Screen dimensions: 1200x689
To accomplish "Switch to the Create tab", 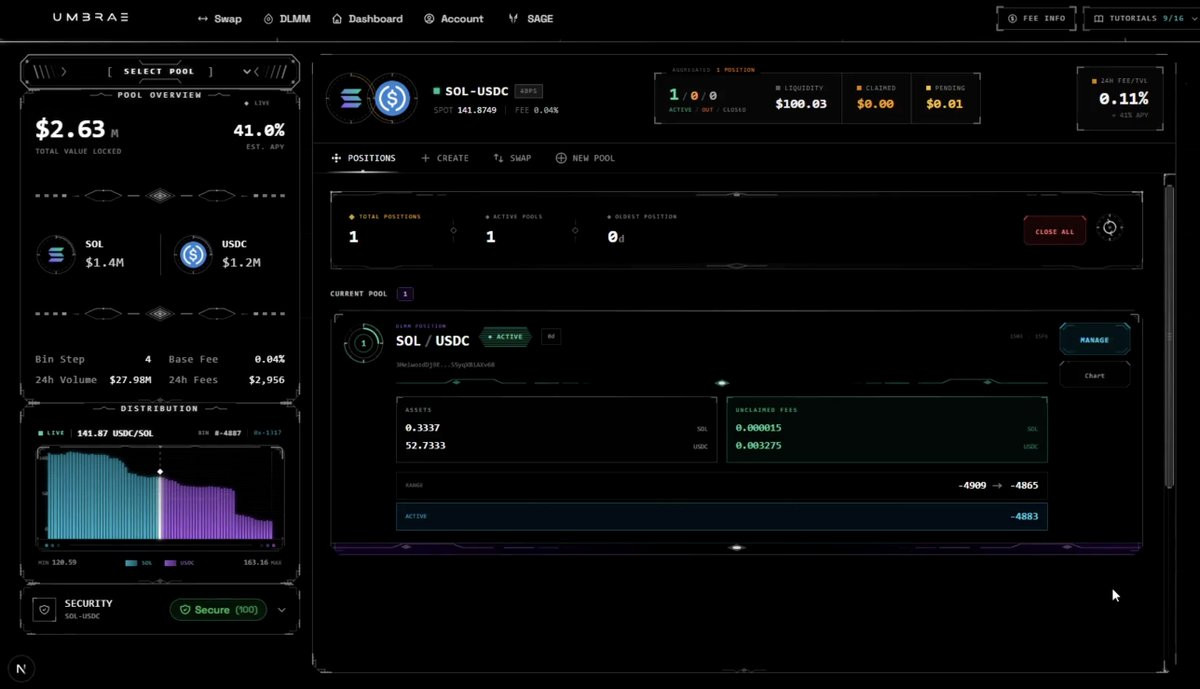I will point(445,158).
